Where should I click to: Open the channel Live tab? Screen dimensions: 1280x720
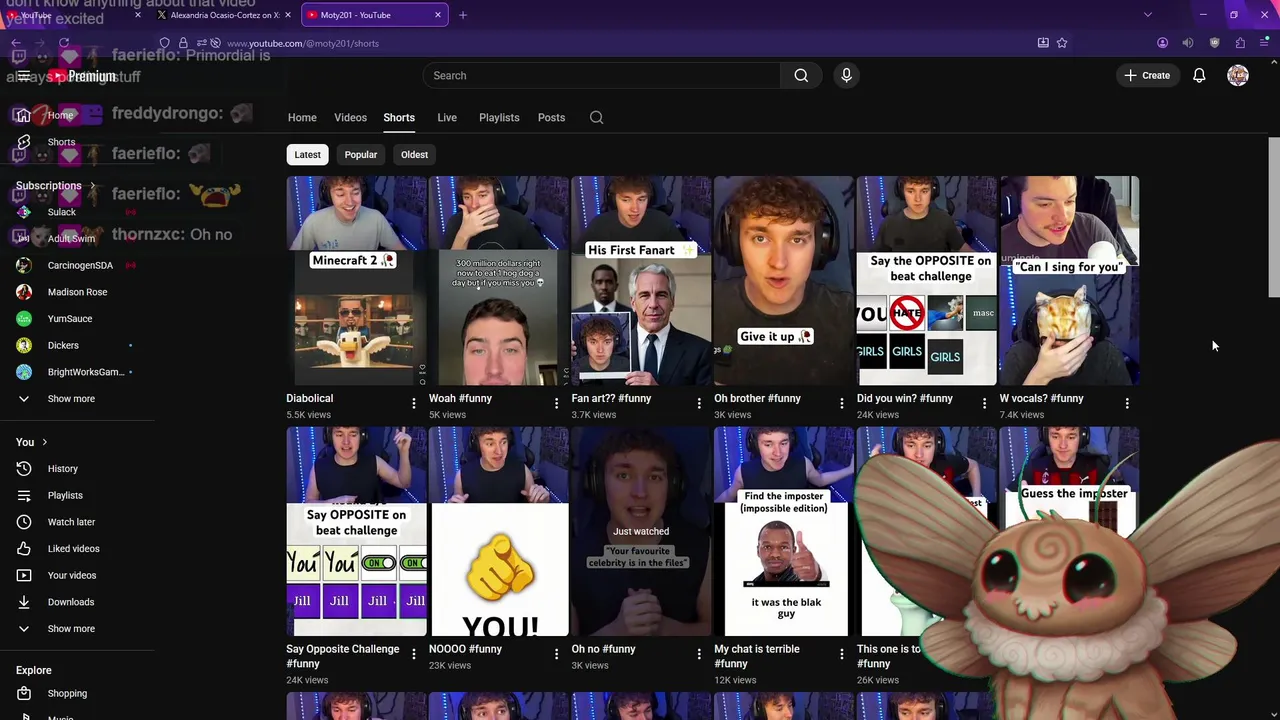(447, 118)
